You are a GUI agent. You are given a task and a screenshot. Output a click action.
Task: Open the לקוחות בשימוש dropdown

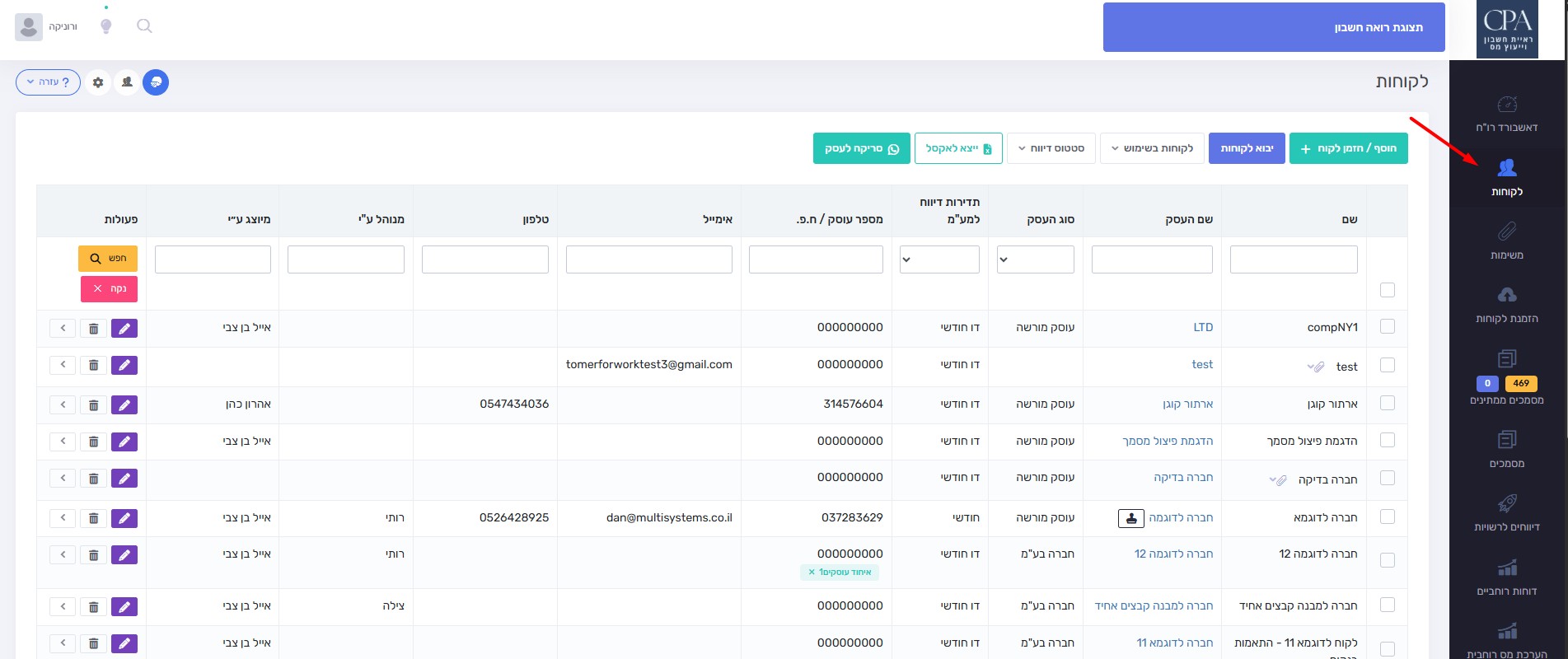click(x=1152, y=148)
